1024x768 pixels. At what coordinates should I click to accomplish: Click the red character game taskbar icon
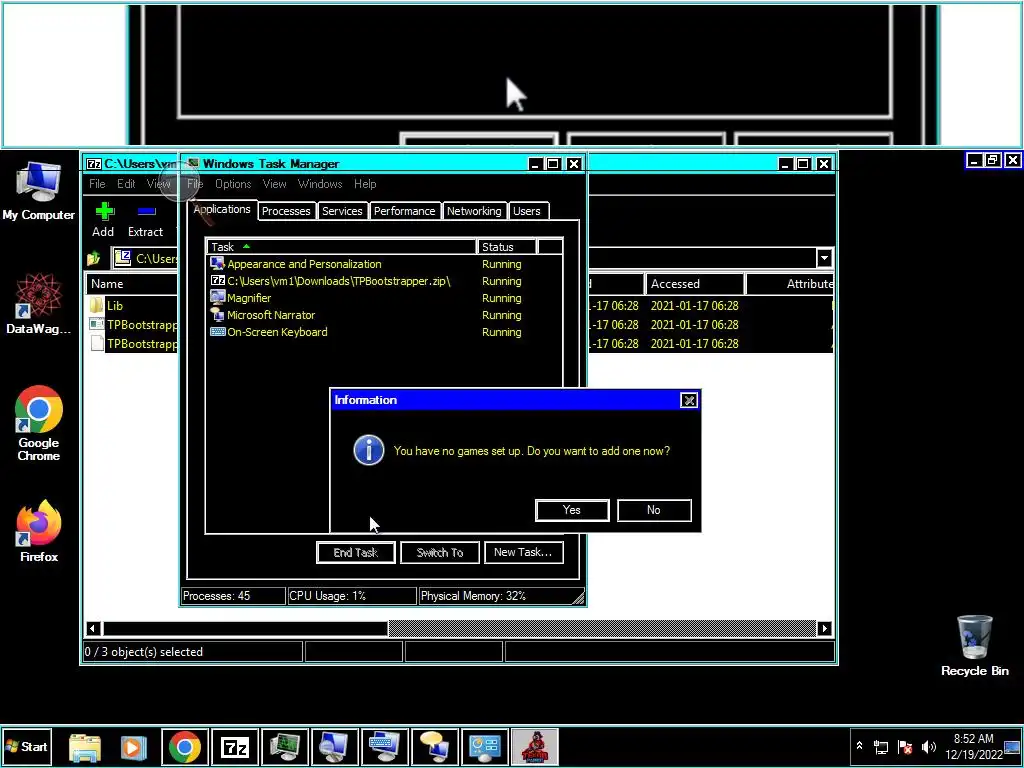click(x=534, y=747)
